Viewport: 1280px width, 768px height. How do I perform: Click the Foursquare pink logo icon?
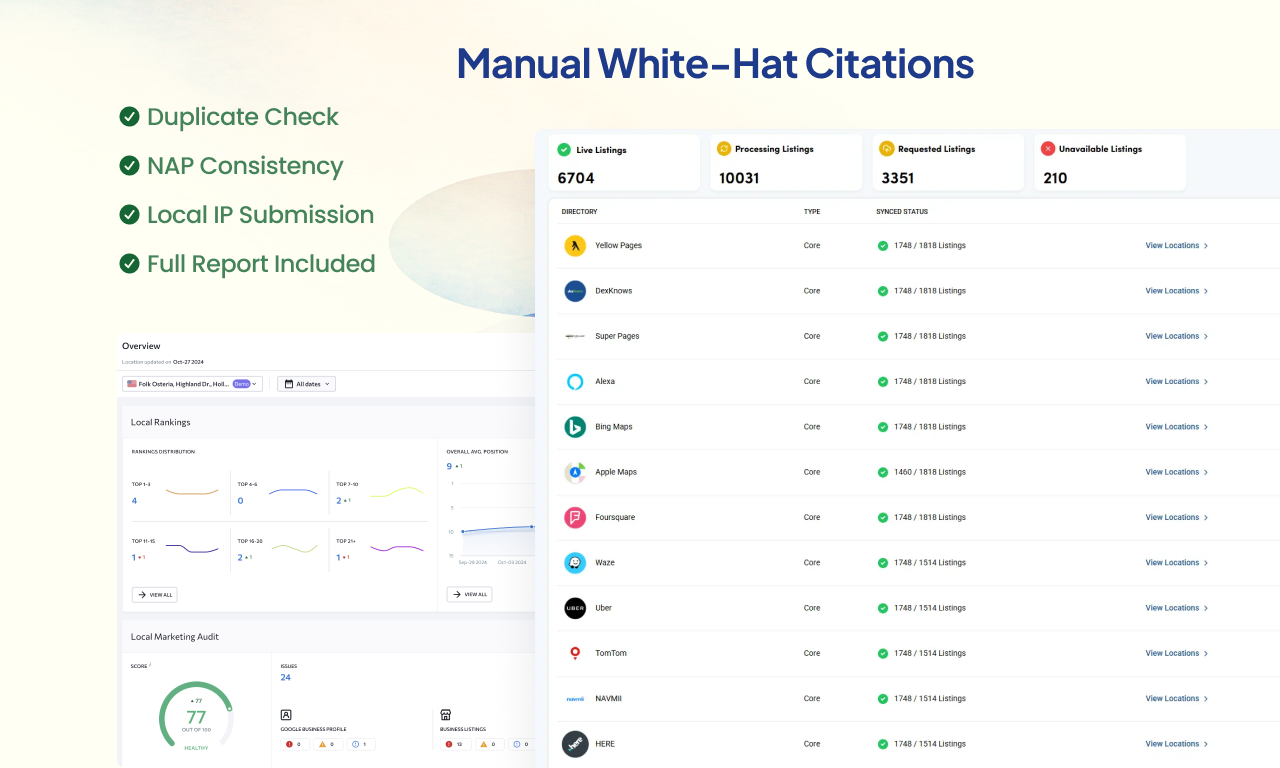tap(574, 518)
